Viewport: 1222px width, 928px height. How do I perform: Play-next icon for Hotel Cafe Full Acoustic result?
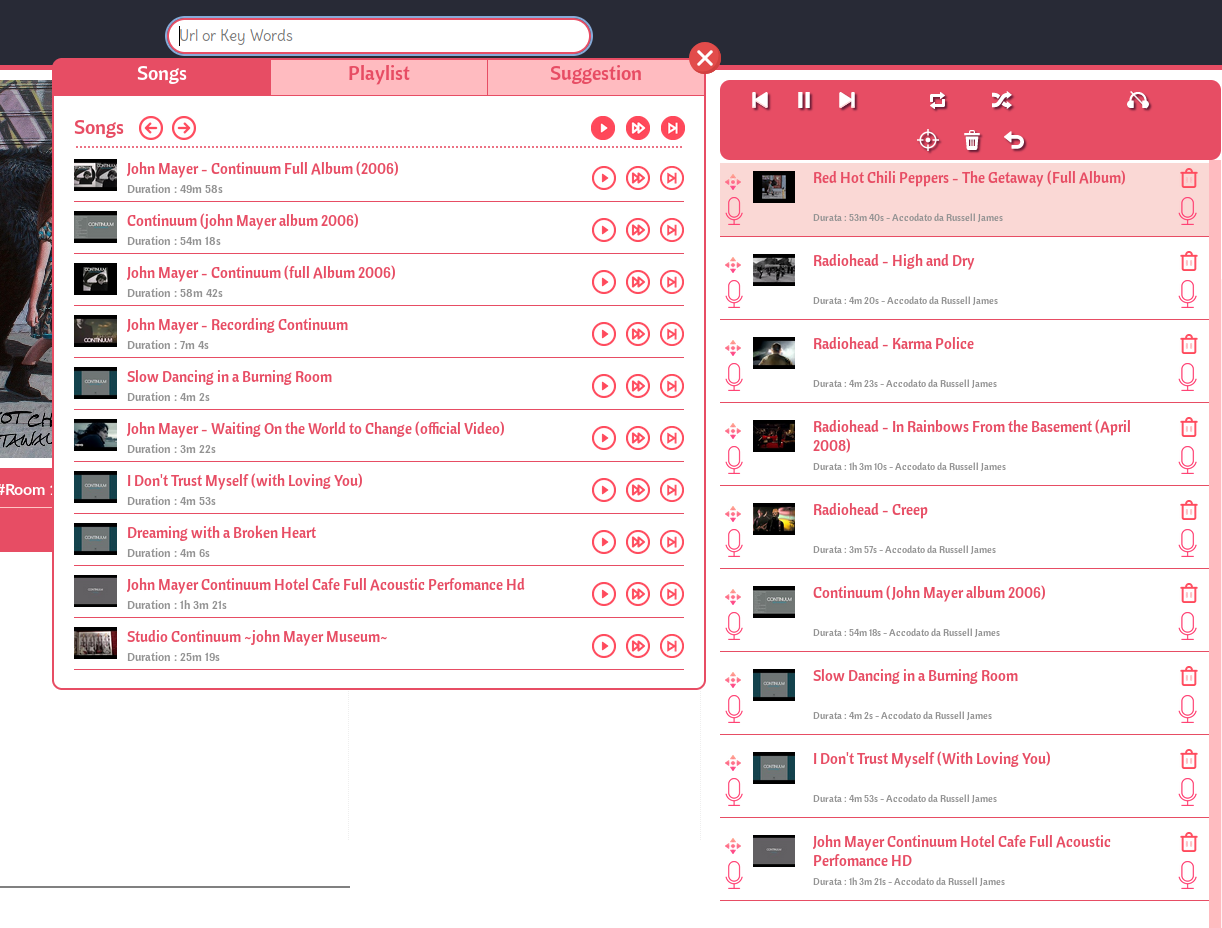click(x=672, y=594)
